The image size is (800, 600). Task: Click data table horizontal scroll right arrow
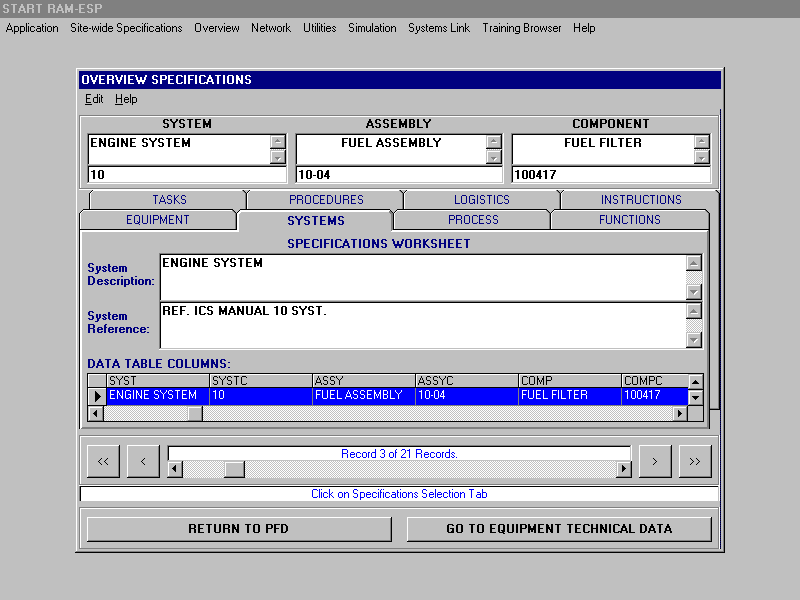point(680,413)
